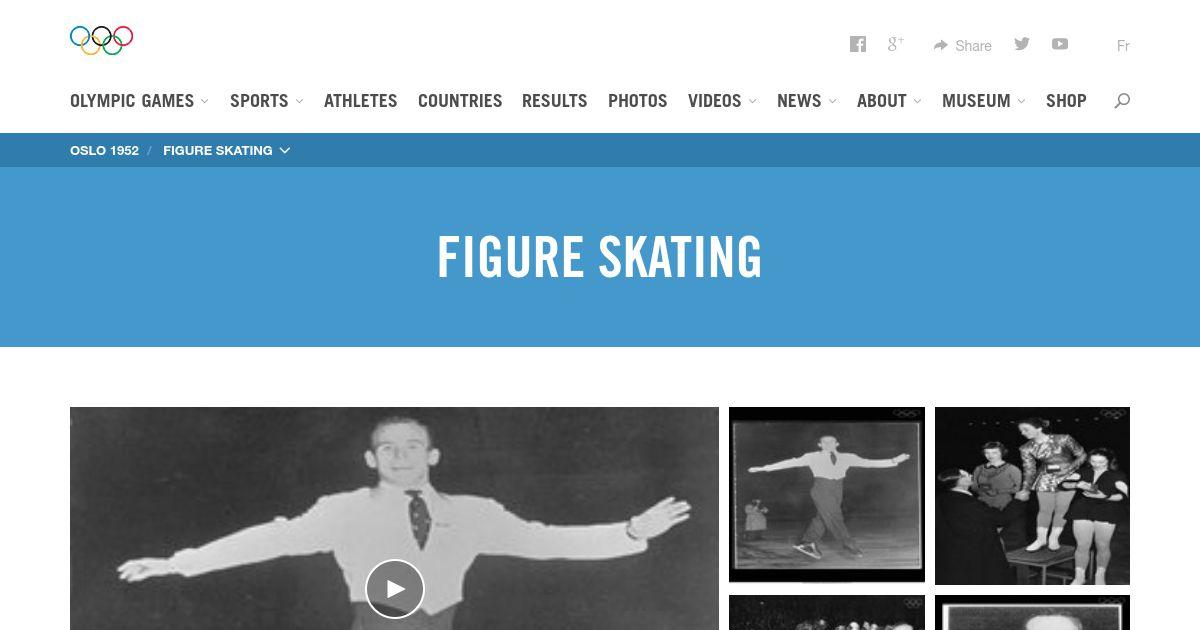Open the skater spreading arms thumbnail
Screen dimensions: 1200x630
827,495
